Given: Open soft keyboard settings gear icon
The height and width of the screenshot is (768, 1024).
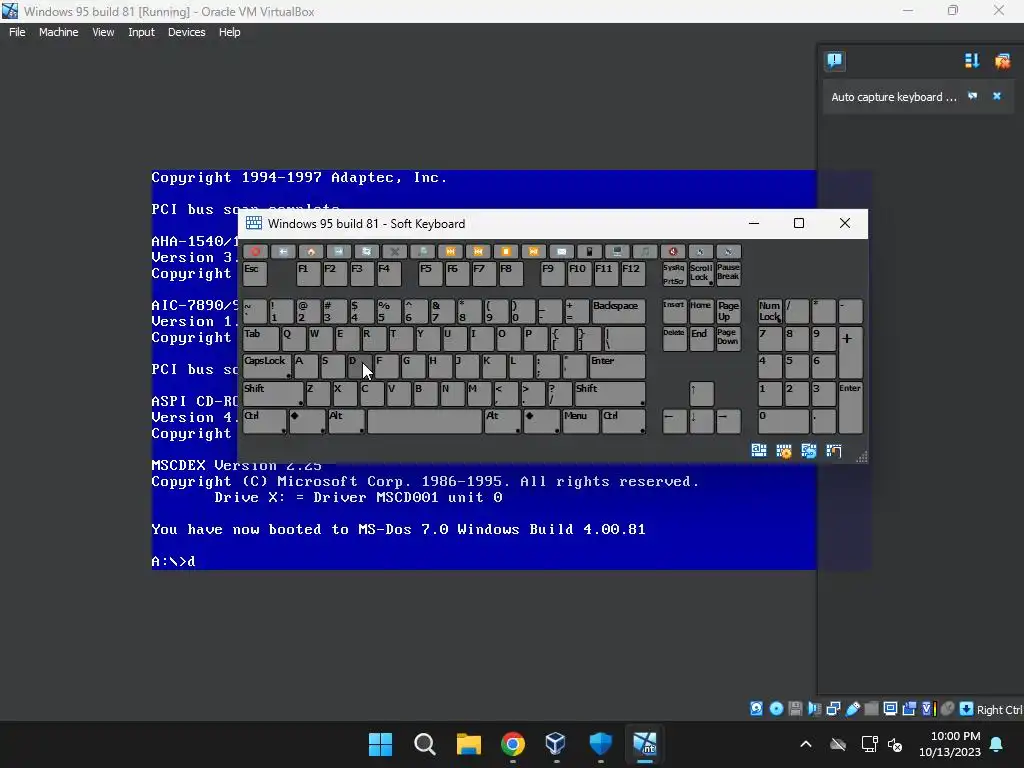Looking at the screenshot, I should point(784,451).
